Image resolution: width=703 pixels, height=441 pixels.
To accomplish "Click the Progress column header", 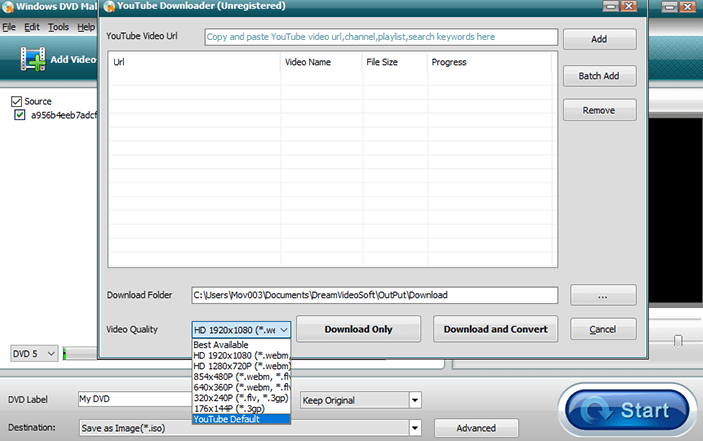I will click(490, 62).
